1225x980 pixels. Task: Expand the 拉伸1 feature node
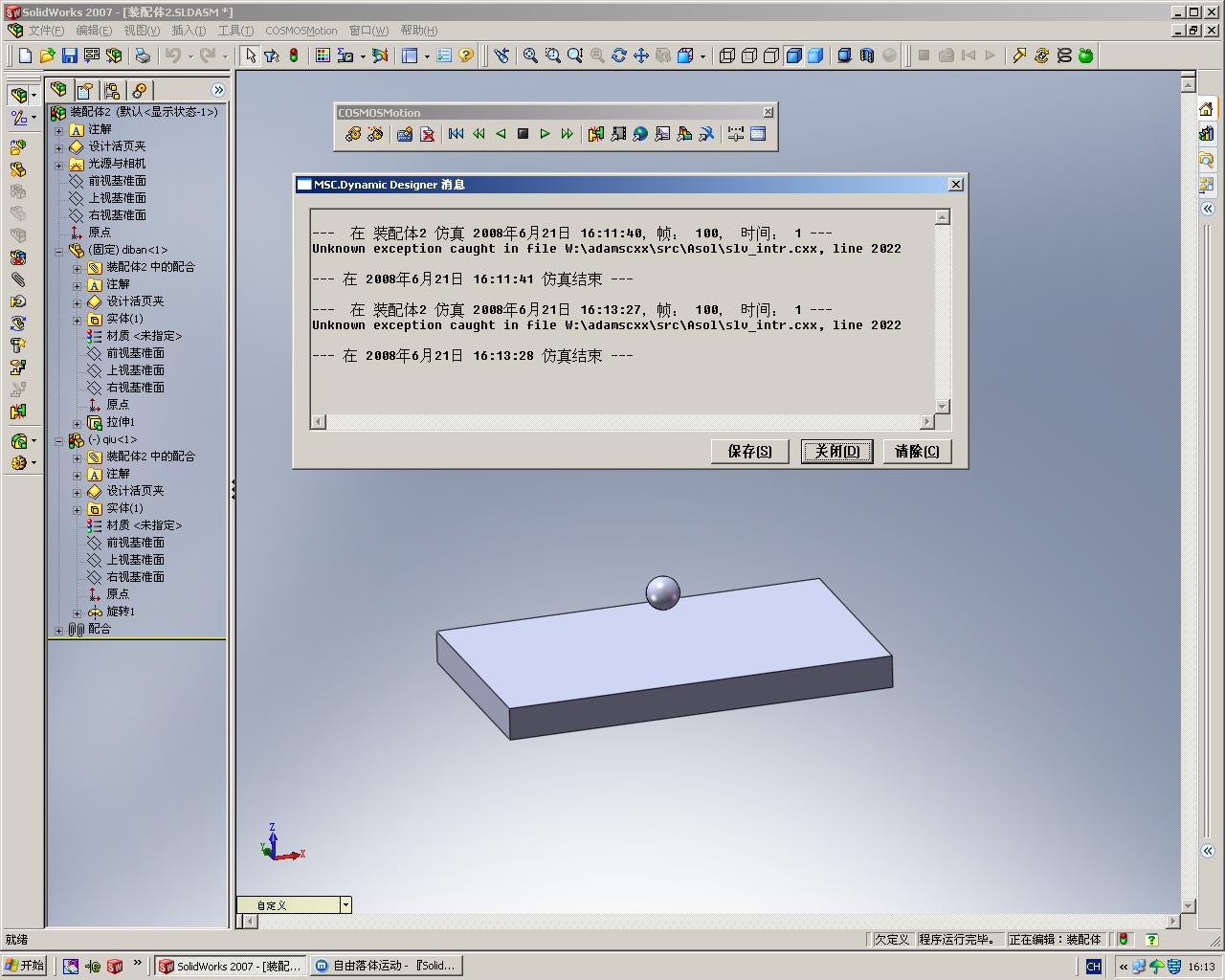77,423
